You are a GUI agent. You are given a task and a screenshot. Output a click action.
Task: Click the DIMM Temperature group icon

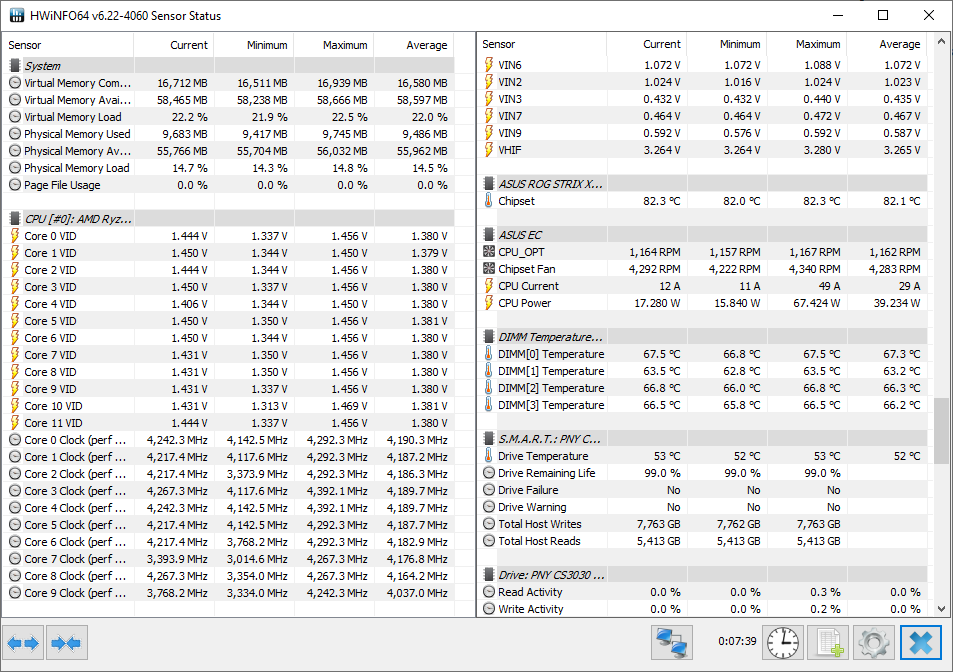(x=489, y=337)
